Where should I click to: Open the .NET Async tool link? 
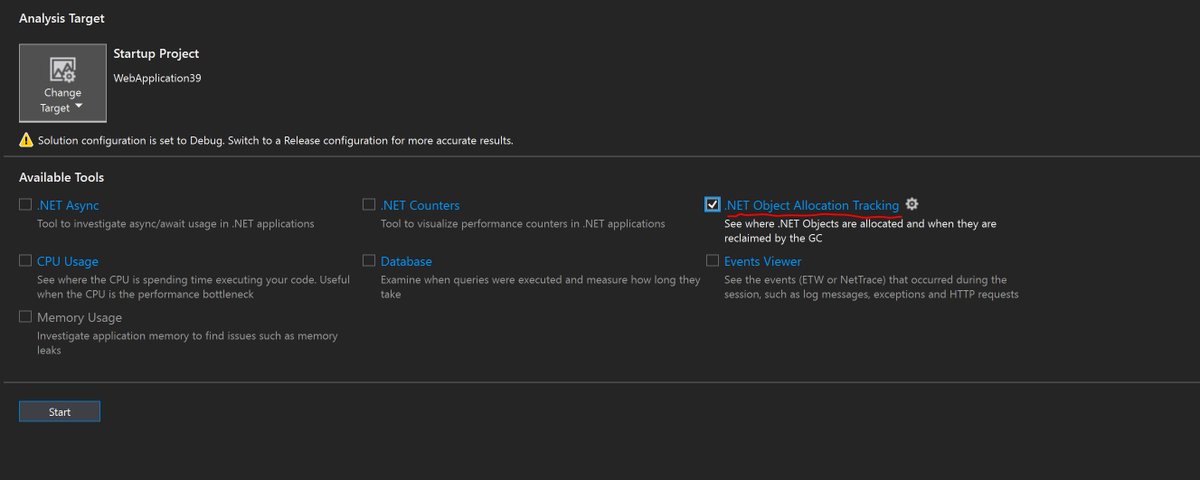68,205
